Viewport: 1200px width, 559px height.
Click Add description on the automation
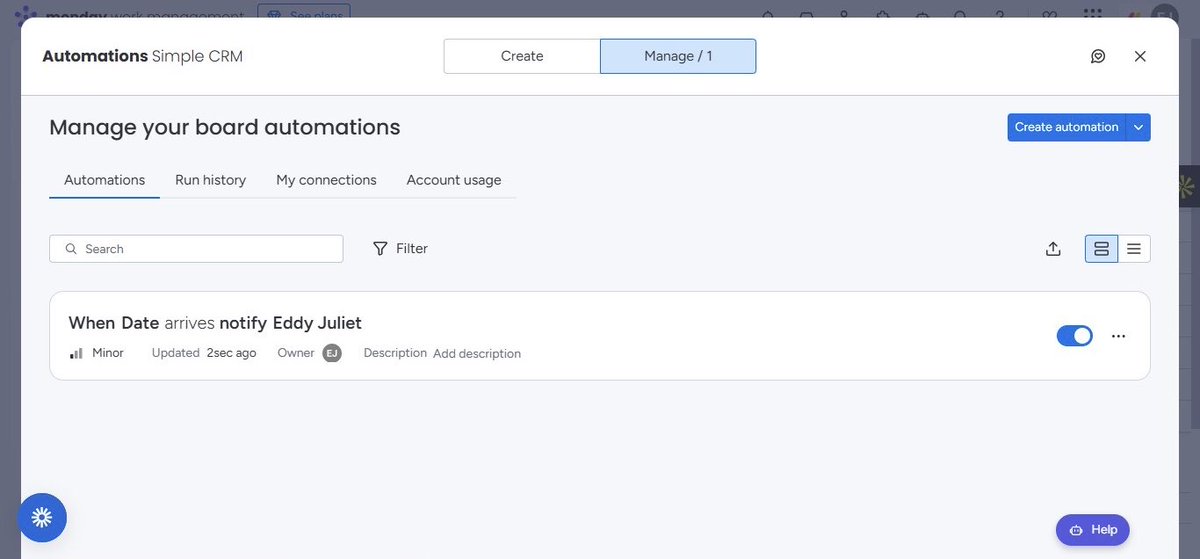477,354
